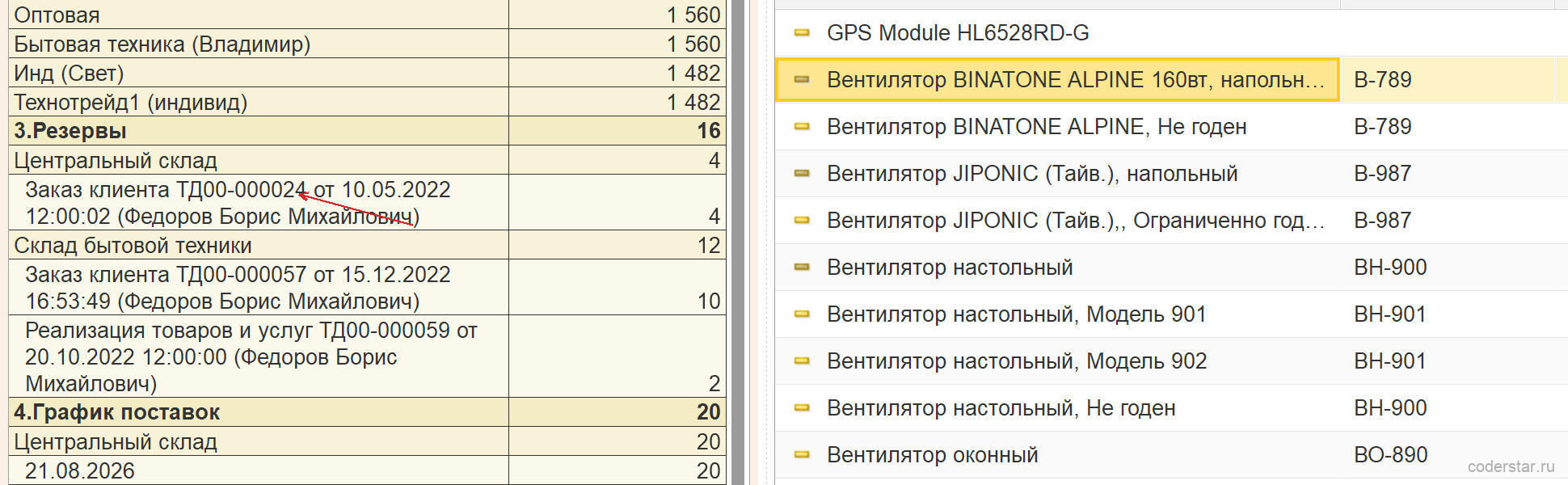Click the report panel vertical scrollbar
The width and height of the screenshot is (1568, 485).
pos(737,242)
